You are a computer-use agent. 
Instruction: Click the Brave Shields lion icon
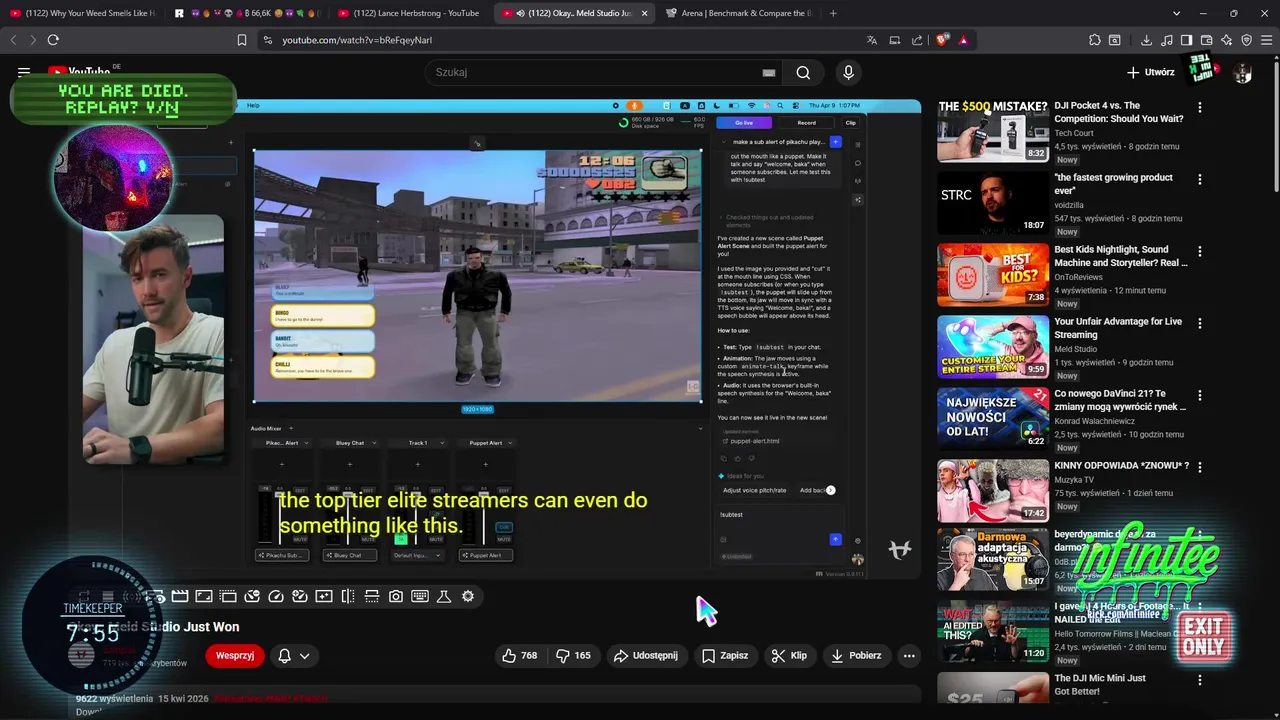(x=941, y=40)
